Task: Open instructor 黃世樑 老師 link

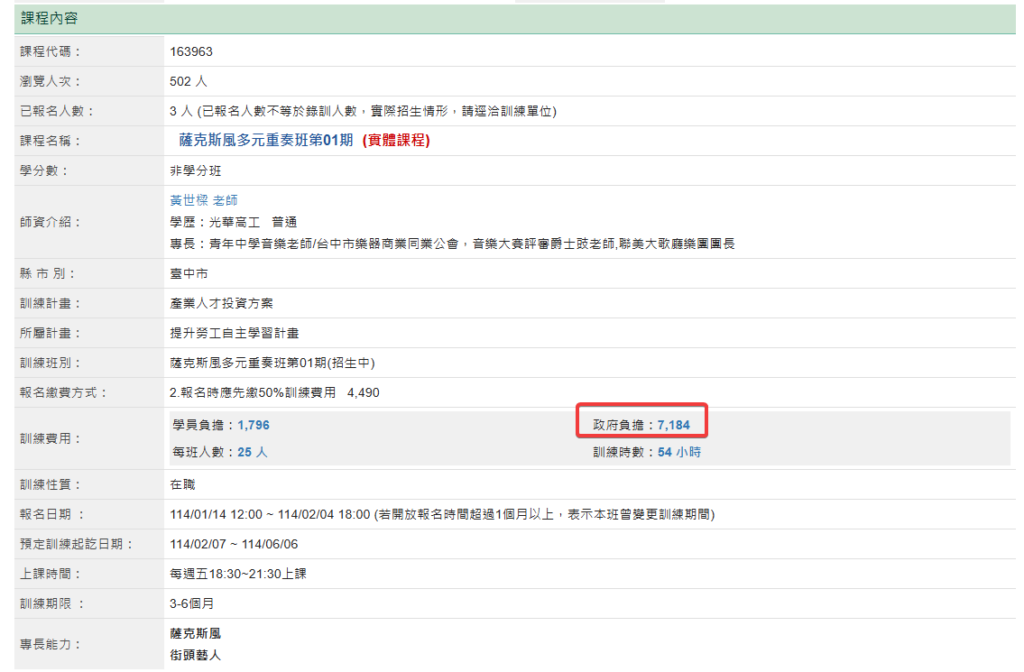Action: [x=204, y=200]
